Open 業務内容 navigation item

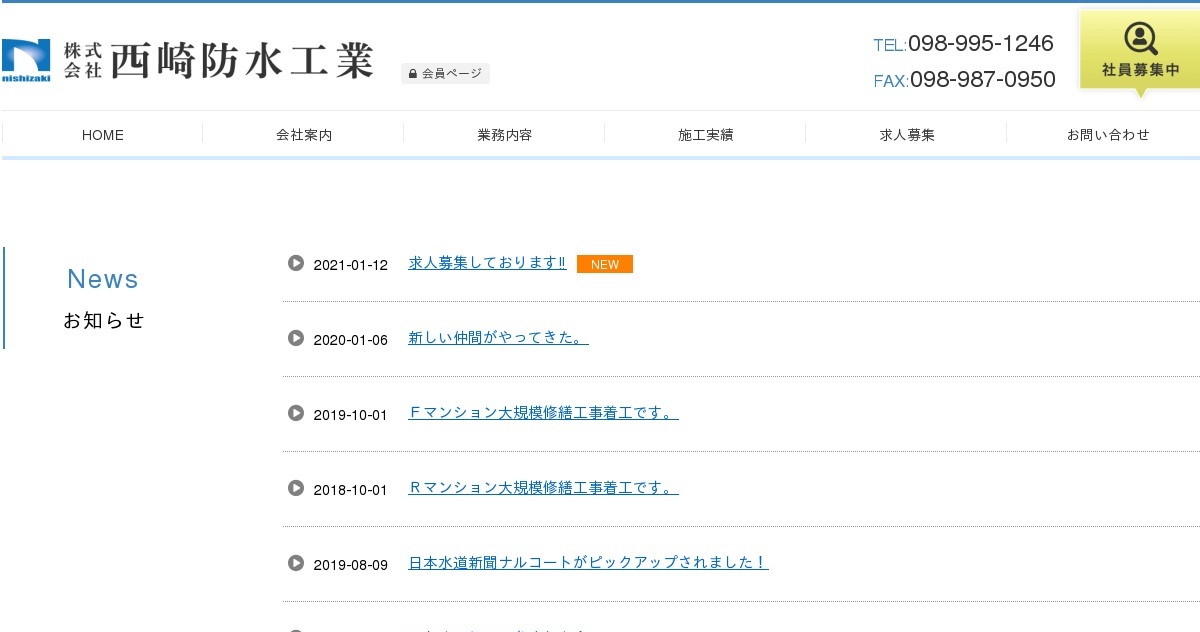click(x=505, y=135)
